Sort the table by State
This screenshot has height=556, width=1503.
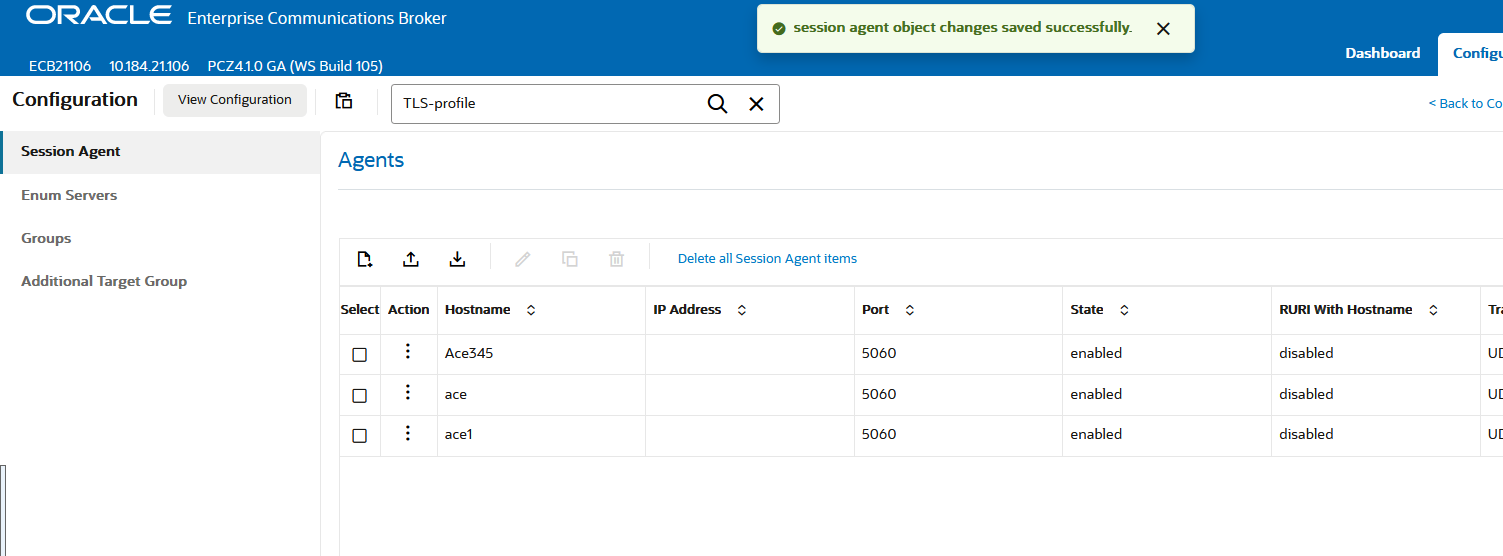1124,310
